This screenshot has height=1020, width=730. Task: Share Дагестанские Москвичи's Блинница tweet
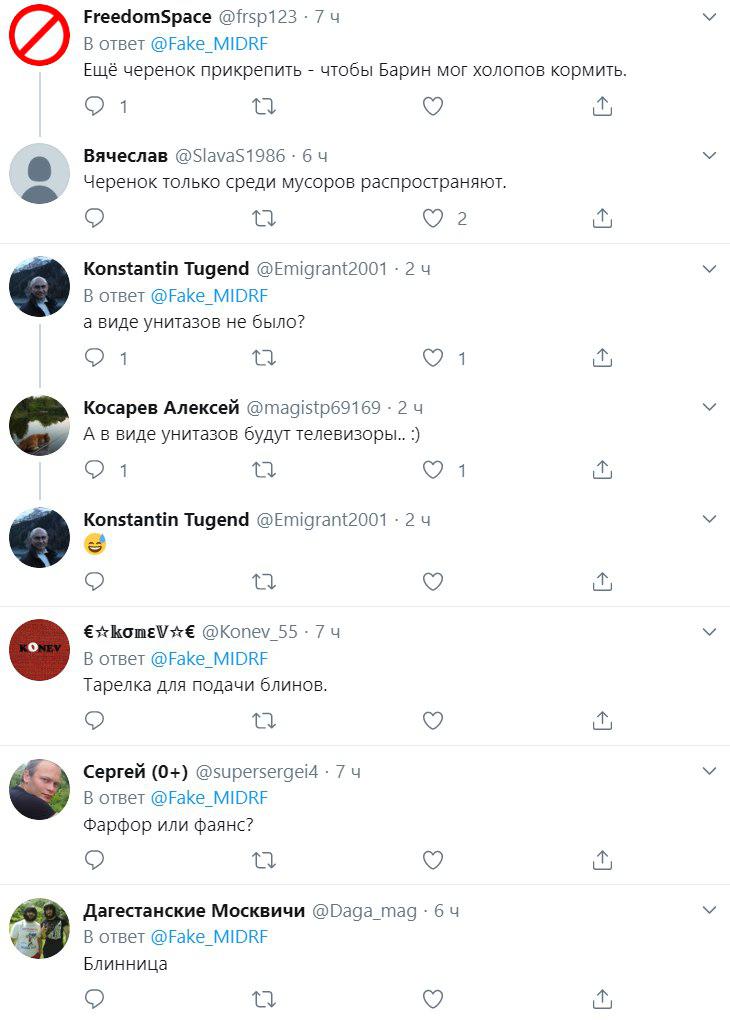click(x=602, y=999)
